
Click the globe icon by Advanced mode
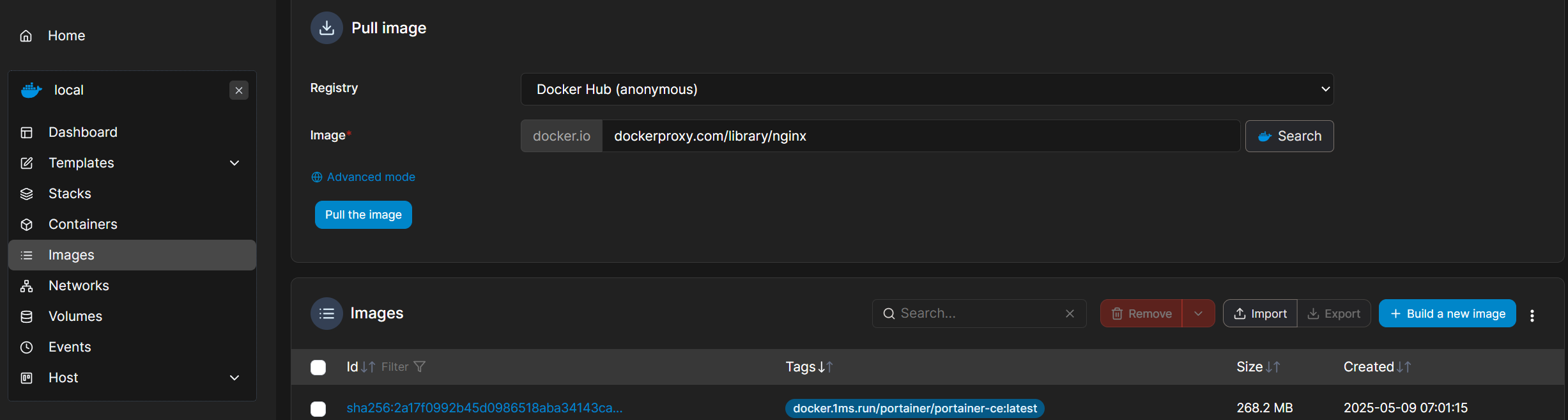coord(316,177)
